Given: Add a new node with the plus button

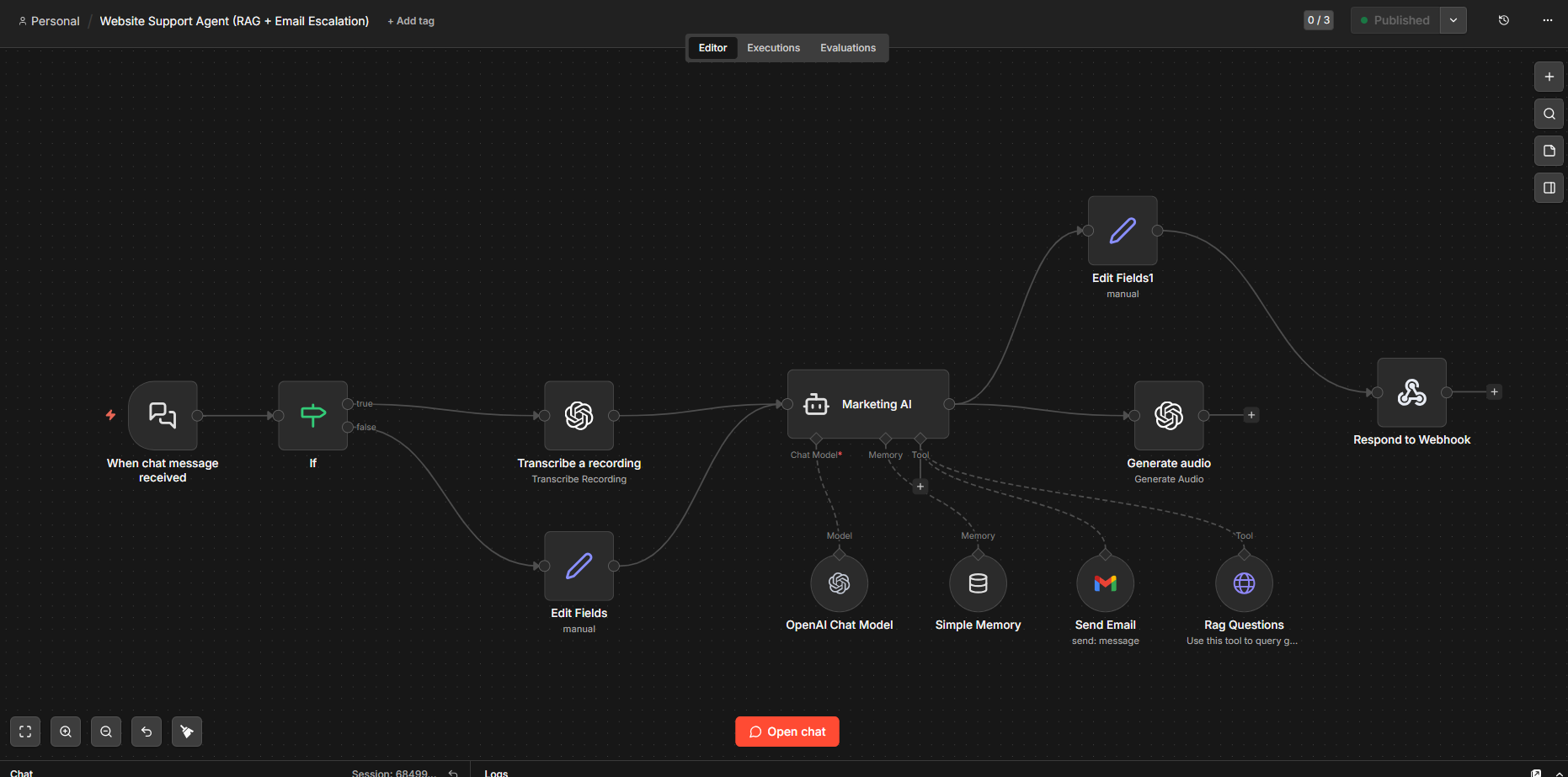Looking at the screenshot, I should (x=1549, y=77).
